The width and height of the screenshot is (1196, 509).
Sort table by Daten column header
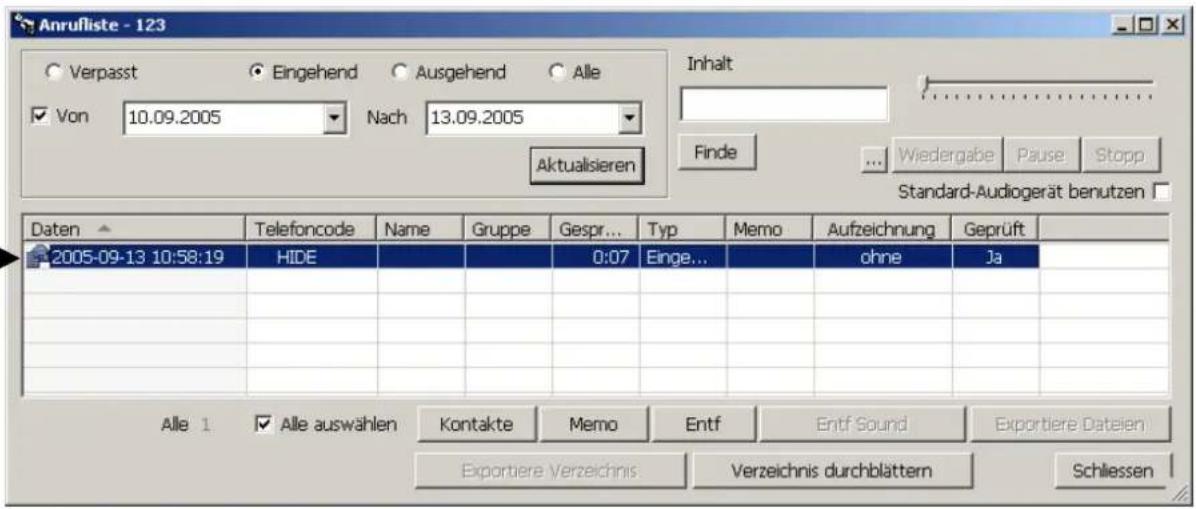135,228
